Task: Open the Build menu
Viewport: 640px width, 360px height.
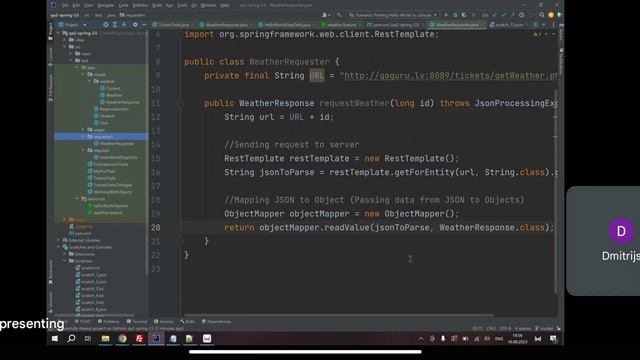Action: coord(157,5)
